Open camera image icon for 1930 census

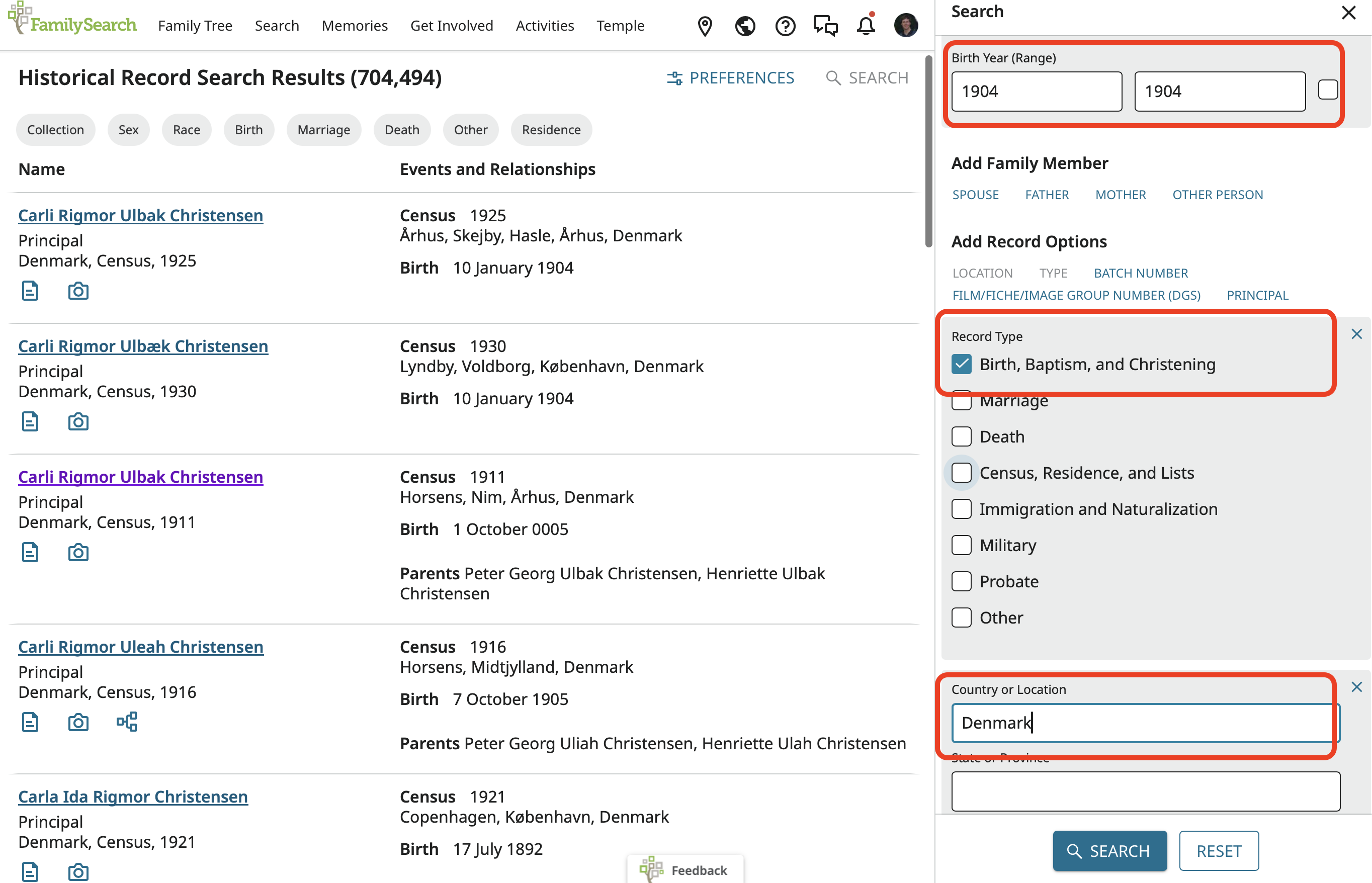78,422
